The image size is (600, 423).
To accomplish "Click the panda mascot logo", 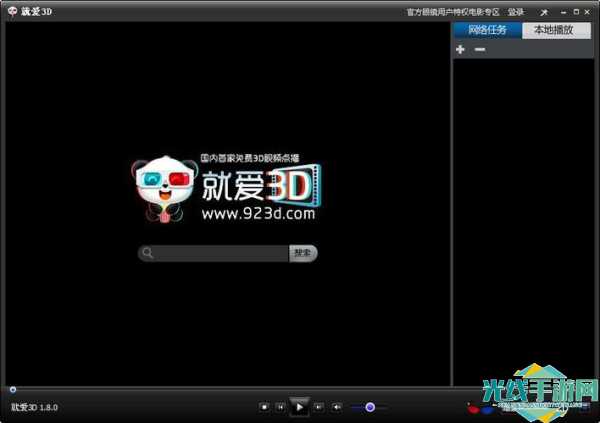I will click(165, 189).
